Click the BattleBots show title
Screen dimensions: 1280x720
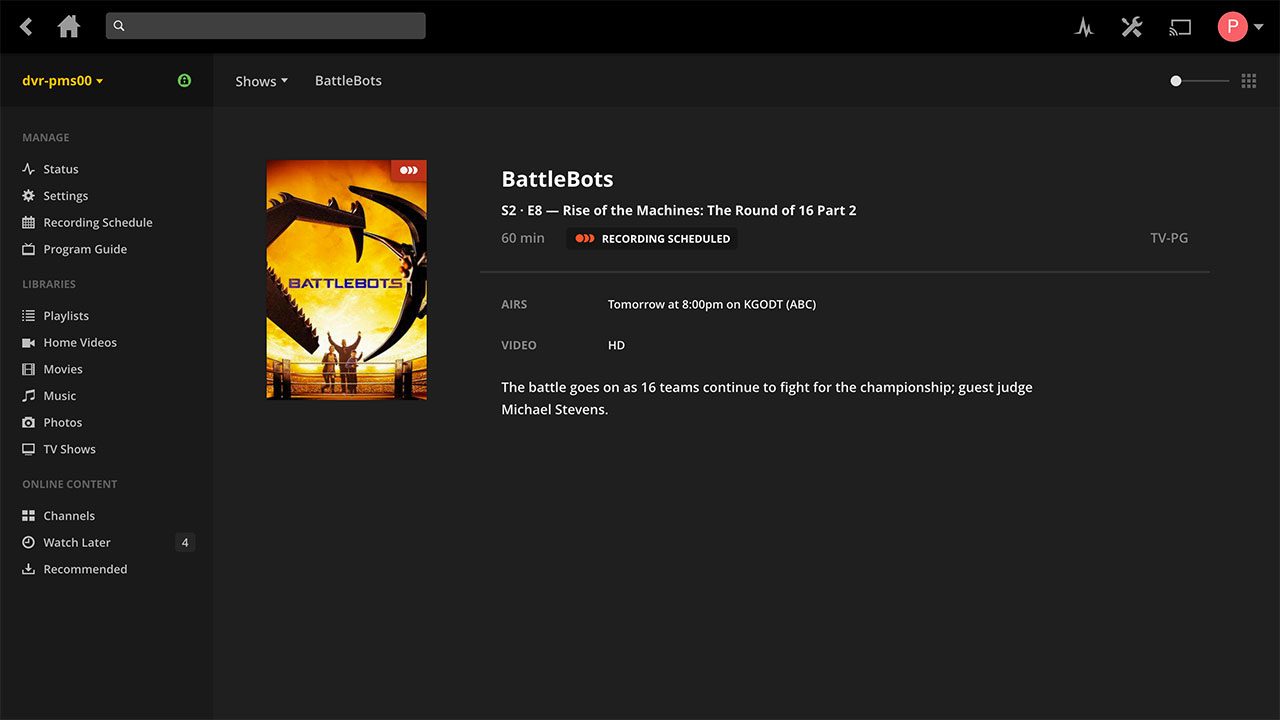(557, 180)
